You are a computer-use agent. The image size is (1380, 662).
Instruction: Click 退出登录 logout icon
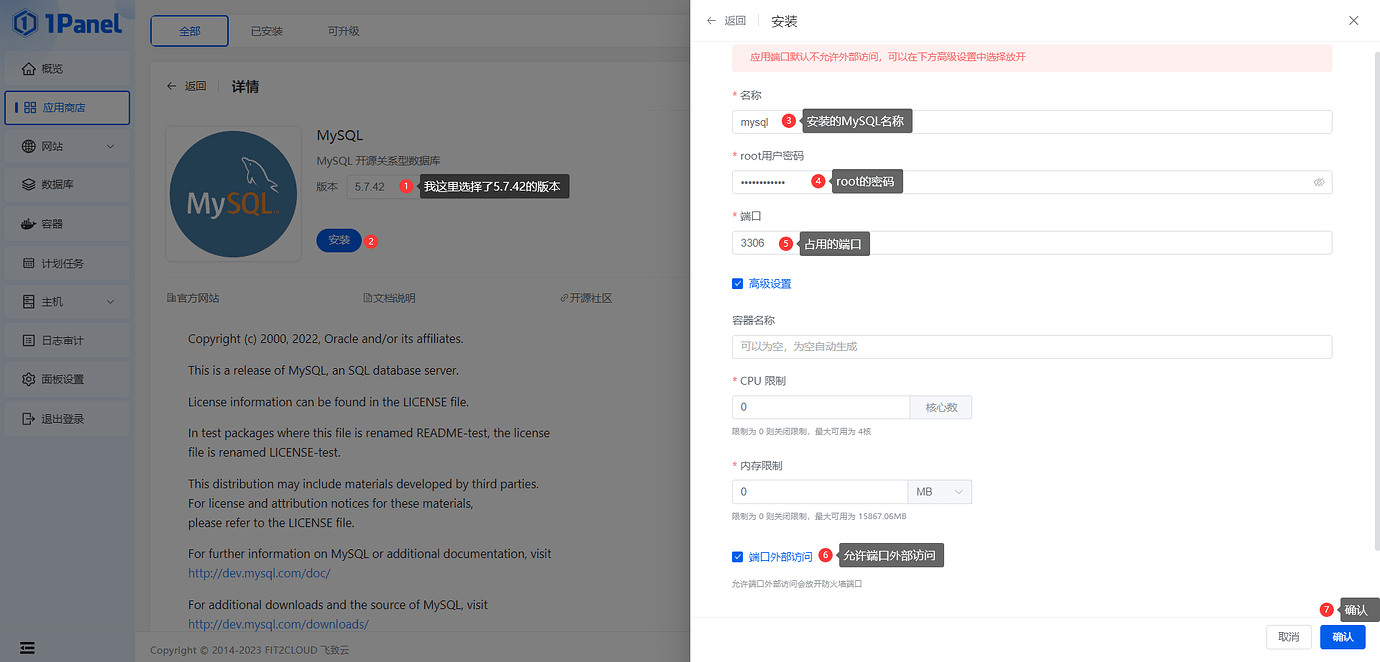[28, 419]
